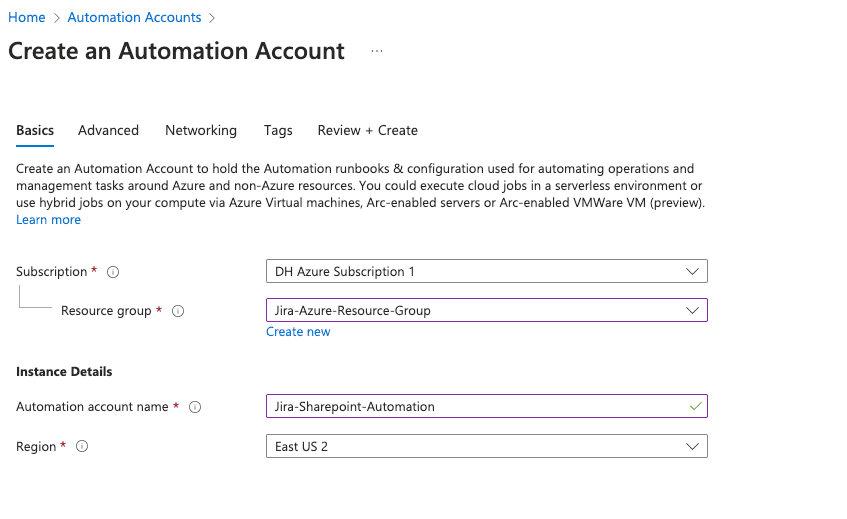The image size is (847, 519).
Task: Switch to the Basics tab
Action: pos(35,130)
